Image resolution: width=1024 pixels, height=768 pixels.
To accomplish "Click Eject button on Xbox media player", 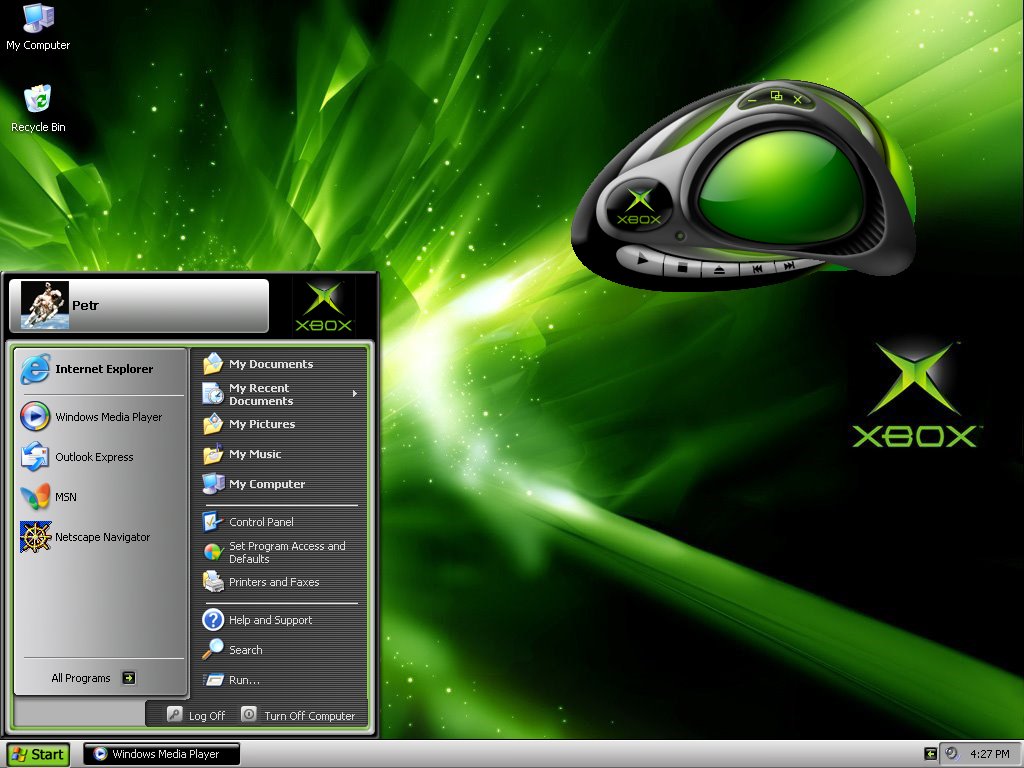I will [719, 269].
